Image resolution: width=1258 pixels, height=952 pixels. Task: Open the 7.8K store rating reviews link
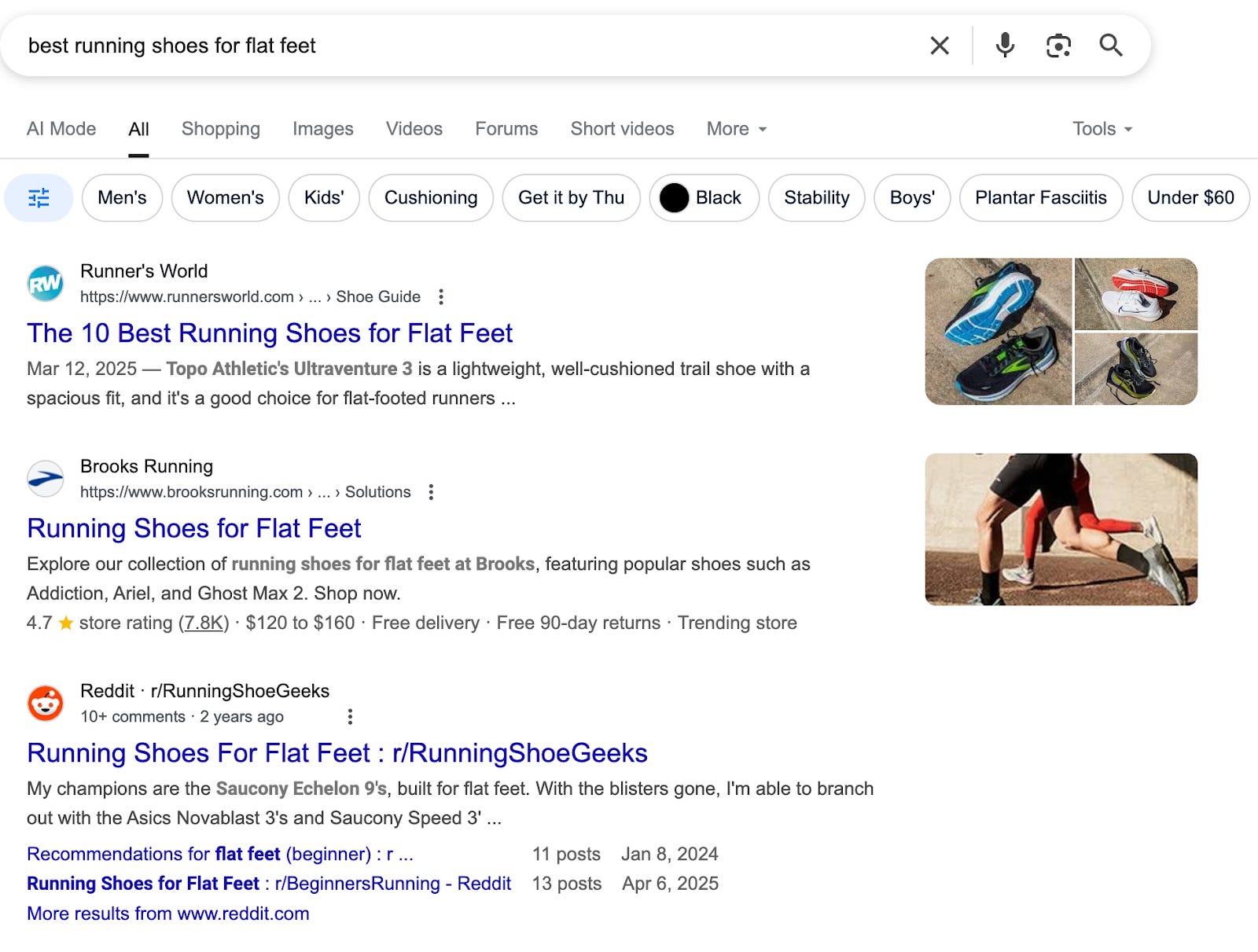coord(204,623)
